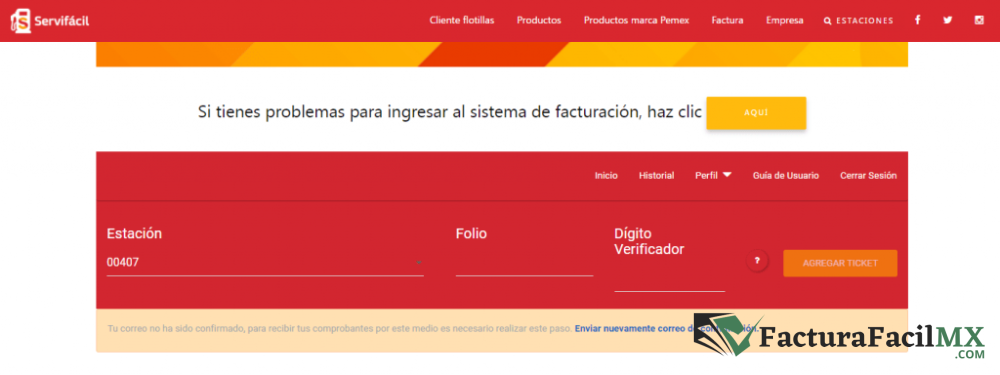Open the Historial page

pos(656,175)
